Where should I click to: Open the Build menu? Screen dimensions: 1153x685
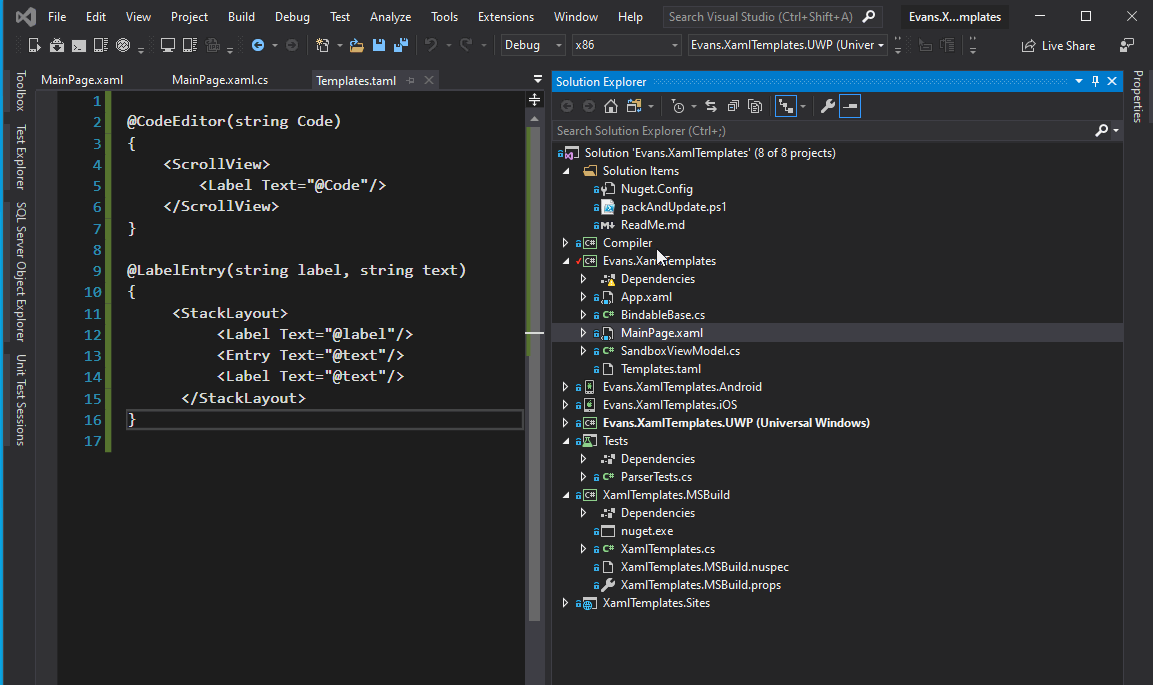(241, 16)
